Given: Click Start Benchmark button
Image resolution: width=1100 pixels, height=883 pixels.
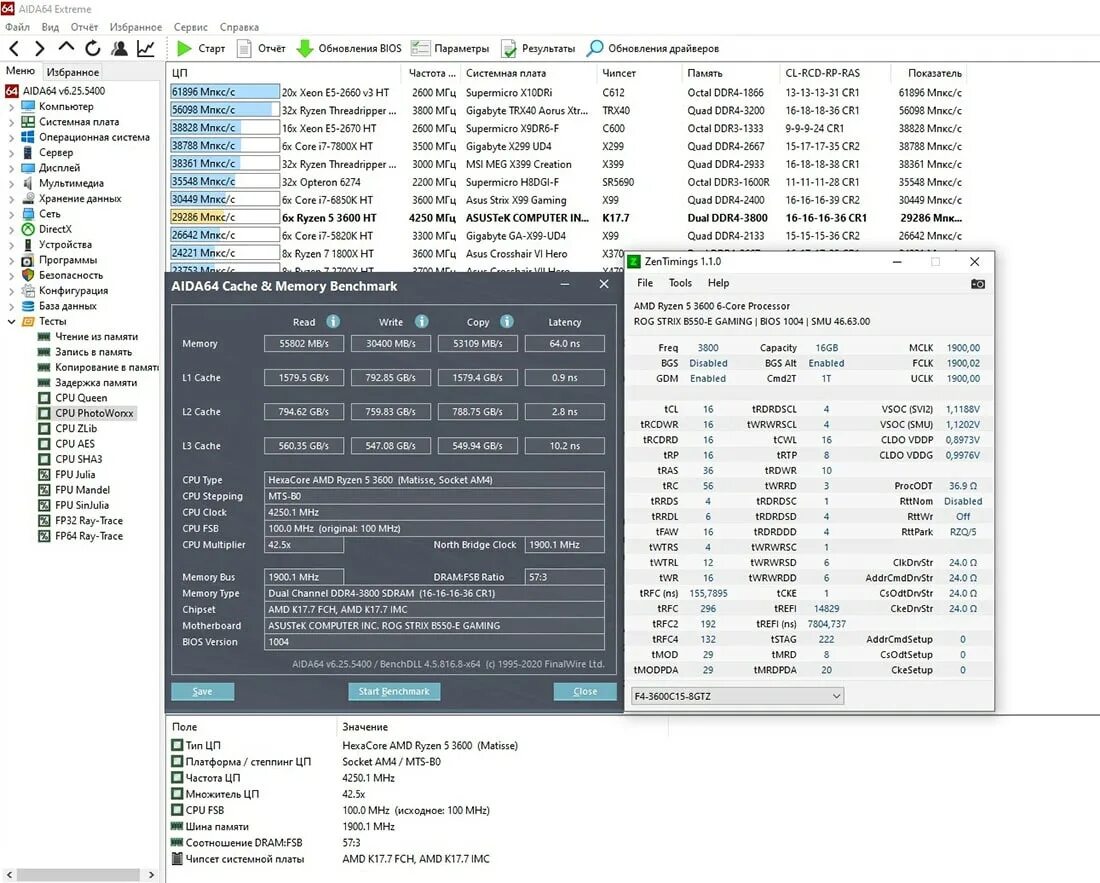Looking at the screenshot, I should click(394, 691).
